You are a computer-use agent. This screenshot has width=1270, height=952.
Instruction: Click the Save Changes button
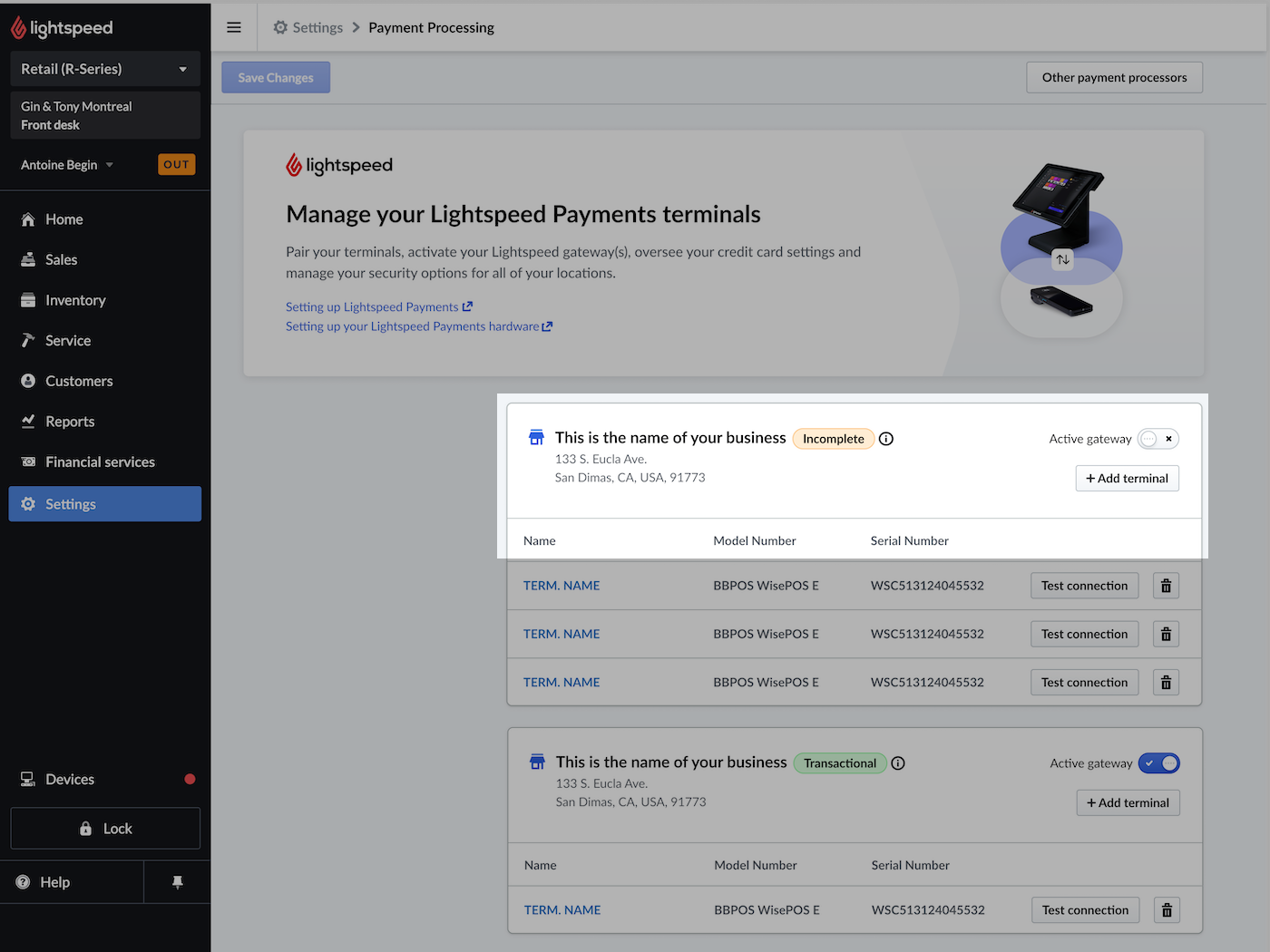(276, 78)
